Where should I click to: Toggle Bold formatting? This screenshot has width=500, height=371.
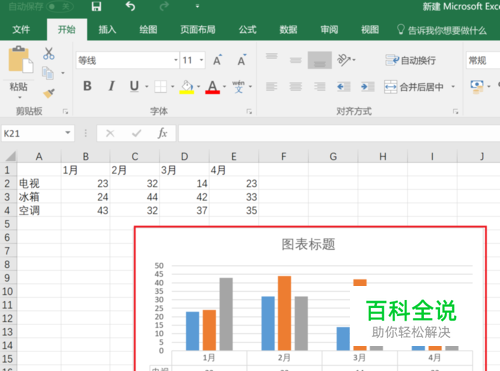(x=87, y=86)
